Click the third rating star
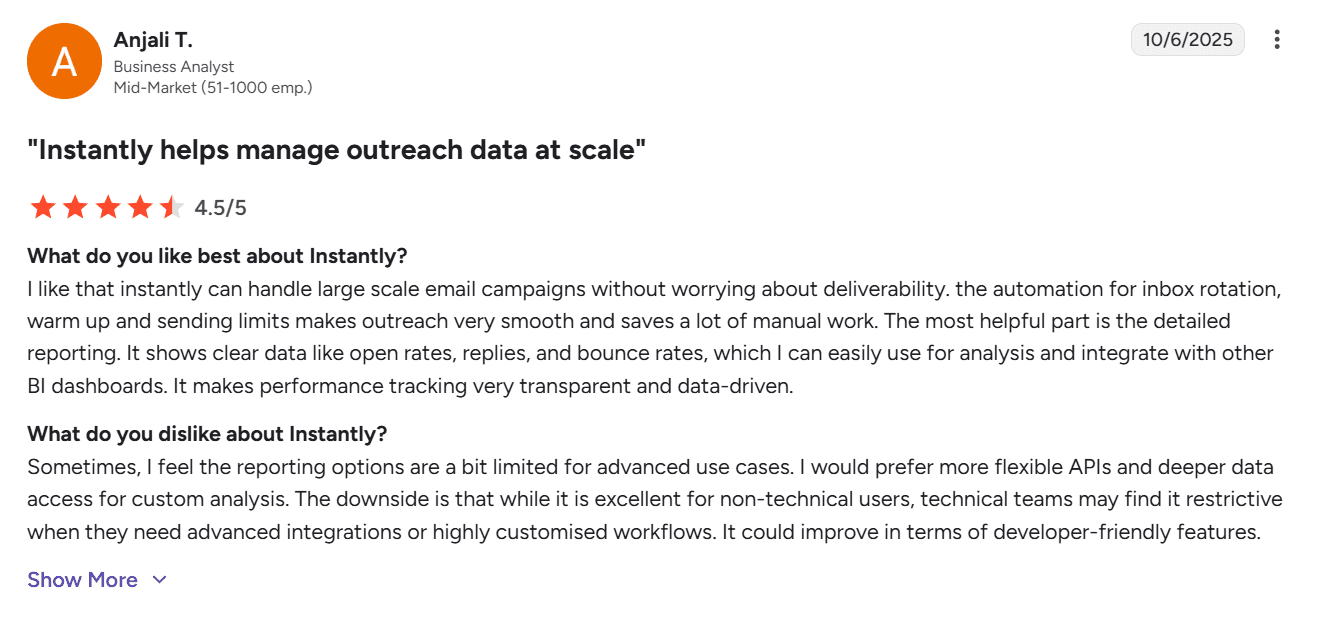The height and width of the screenshot is (617, 1321). (x=107, y=207)
